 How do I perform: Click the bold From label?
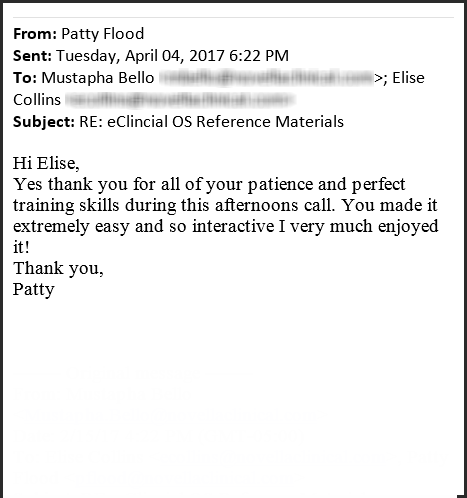(x=35, y=34)
